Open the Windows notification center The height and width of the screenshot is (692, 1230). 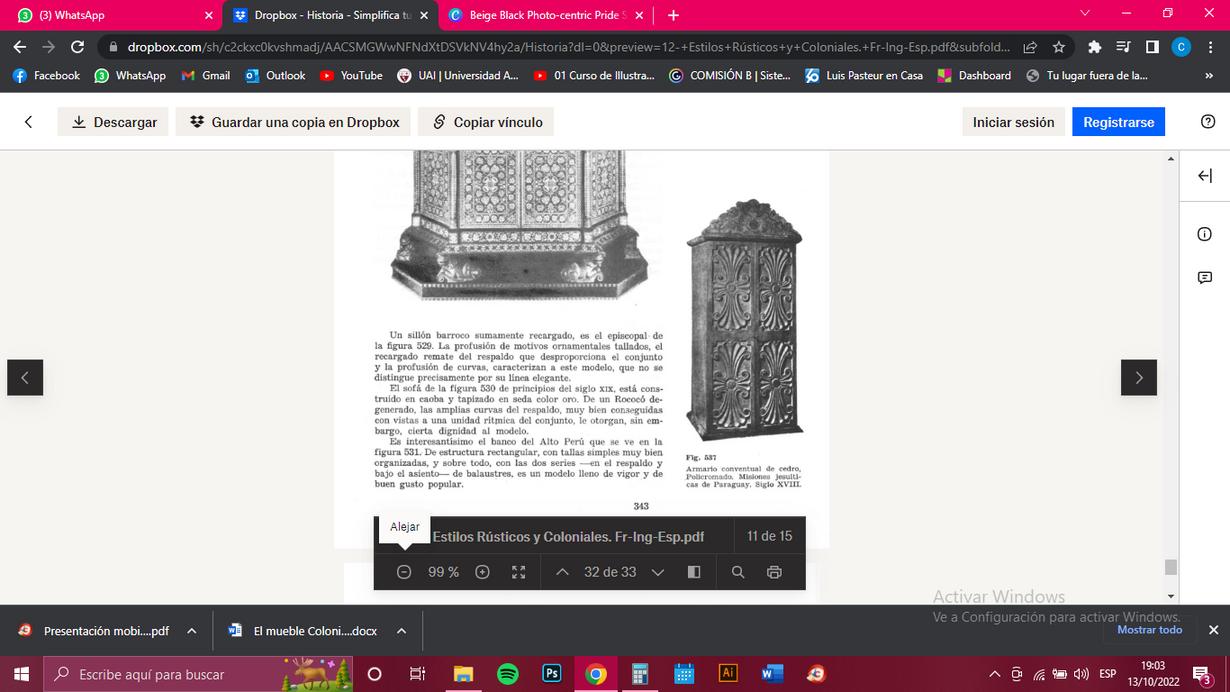pos(1203,675)
